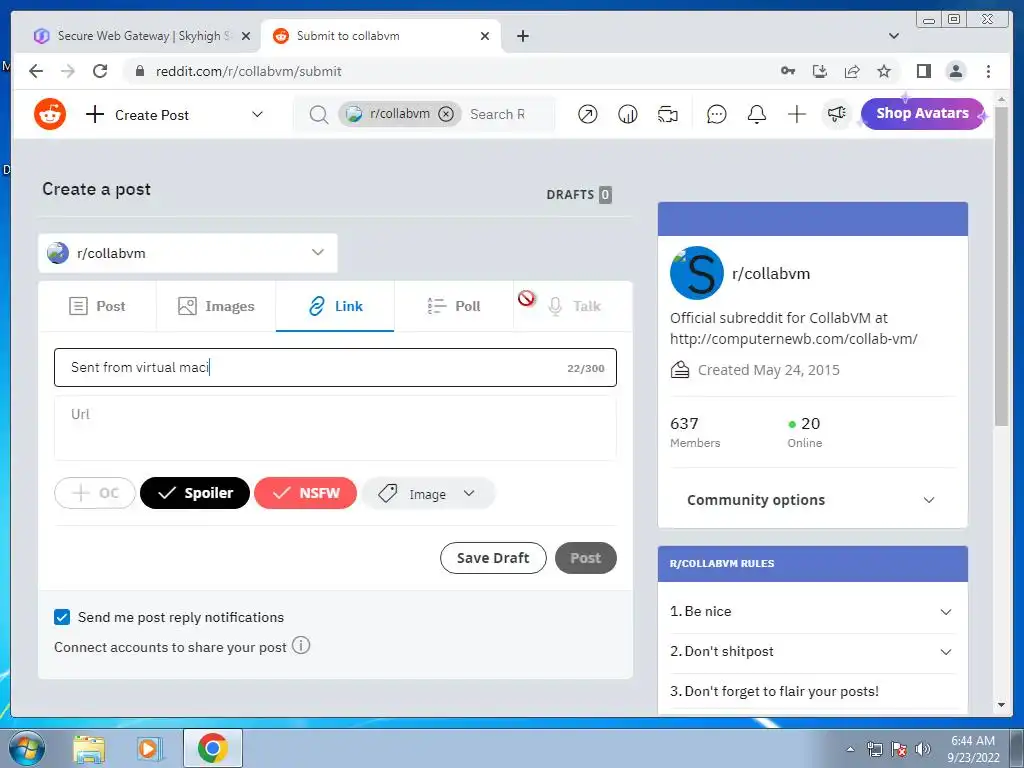Click the megaphone advertise icon

[837, 114]
